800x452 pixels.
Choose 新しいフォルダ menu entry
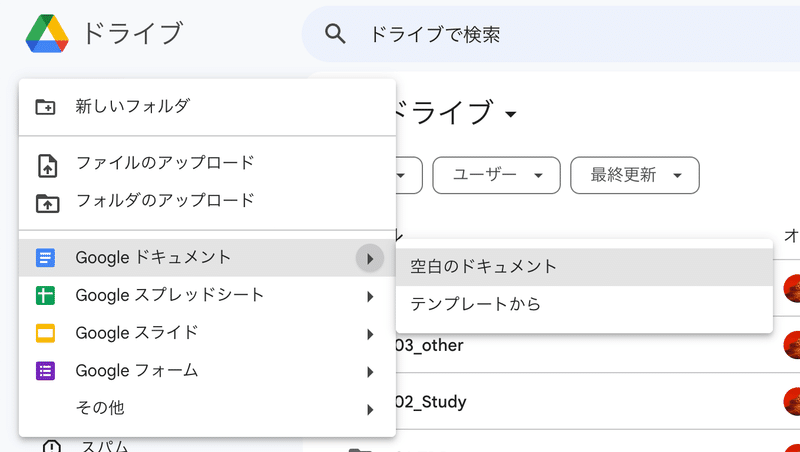point(207,107)
